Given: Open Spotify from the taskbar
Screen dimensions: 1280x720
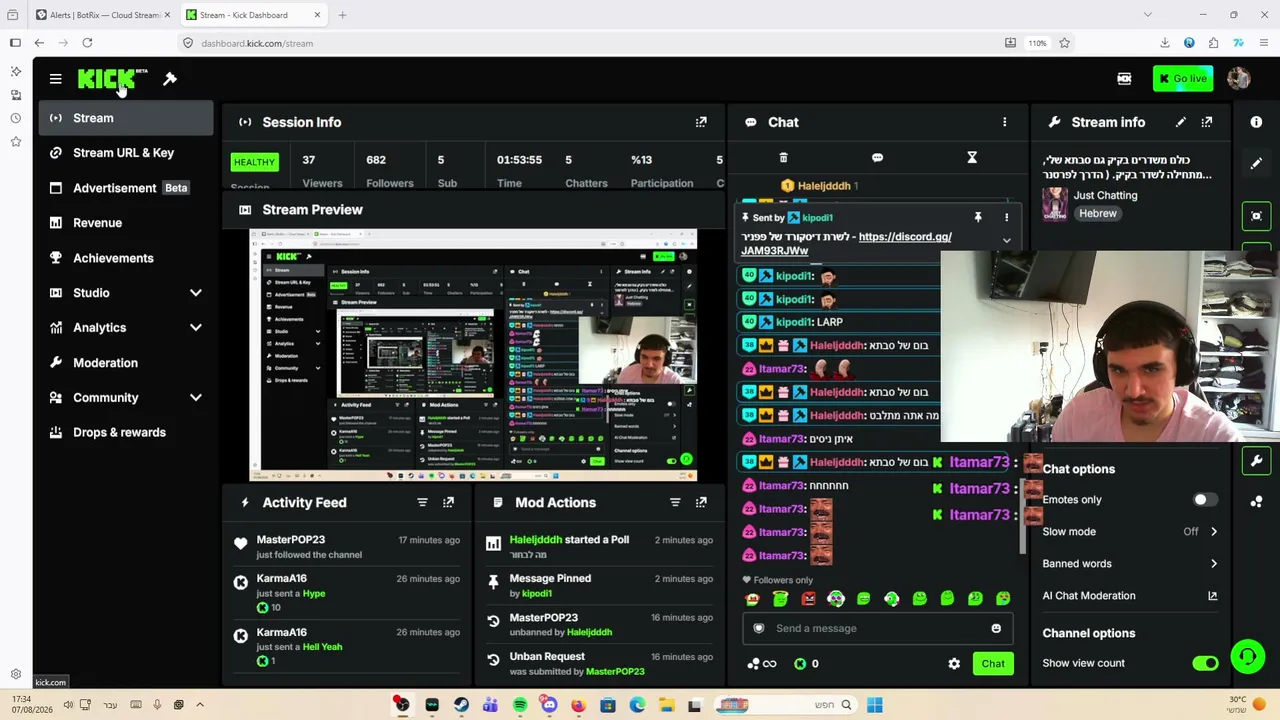Looking at the screenshot, I should pos(520,706).
